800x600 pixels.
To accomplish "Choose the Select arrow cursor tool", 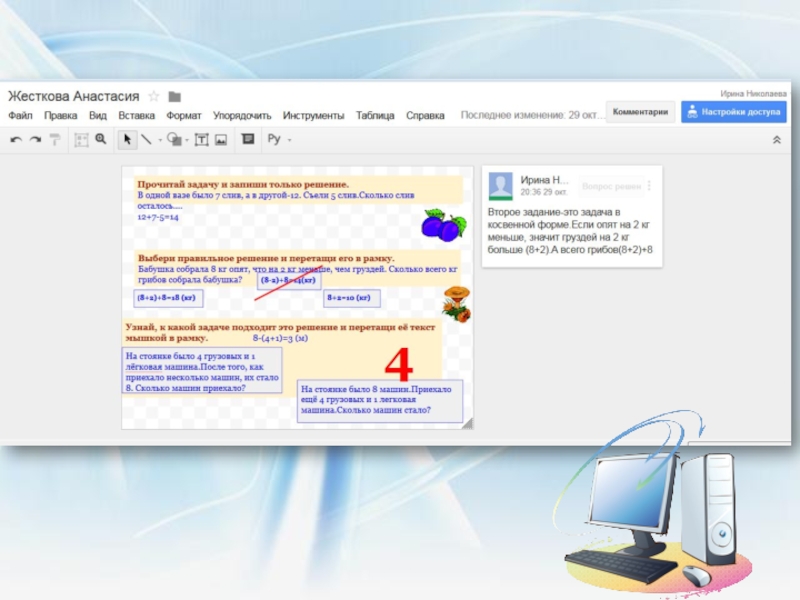I will 127,140.
